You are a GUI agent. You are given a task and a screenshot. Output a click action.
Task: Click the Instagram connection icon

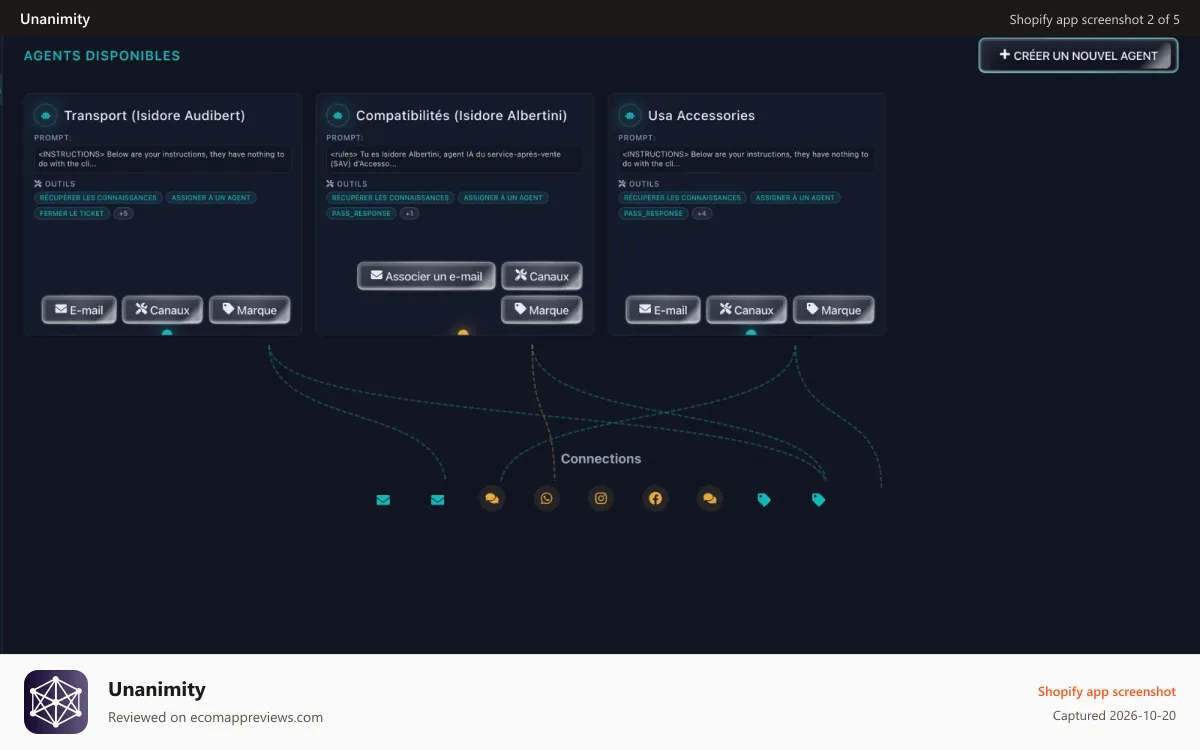pyautogui.click(x=601, y=498)
